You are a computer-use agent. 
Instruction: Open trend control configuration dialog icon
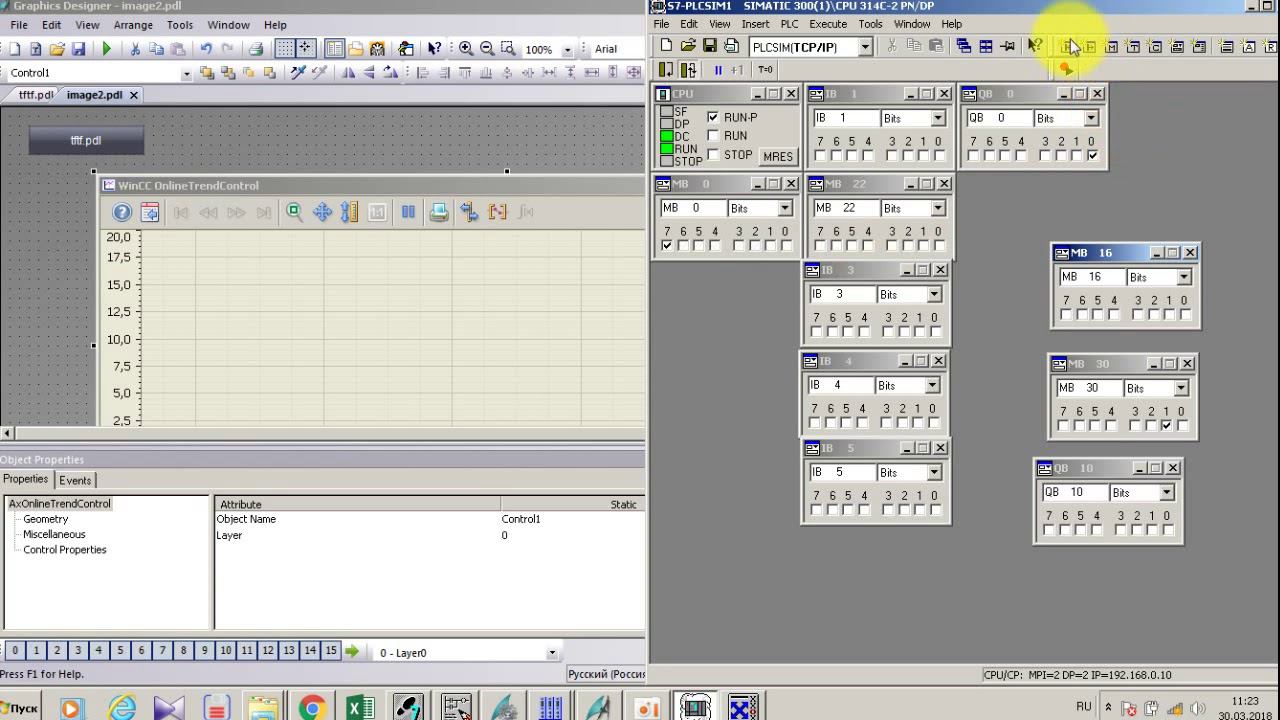pos(150,212)
